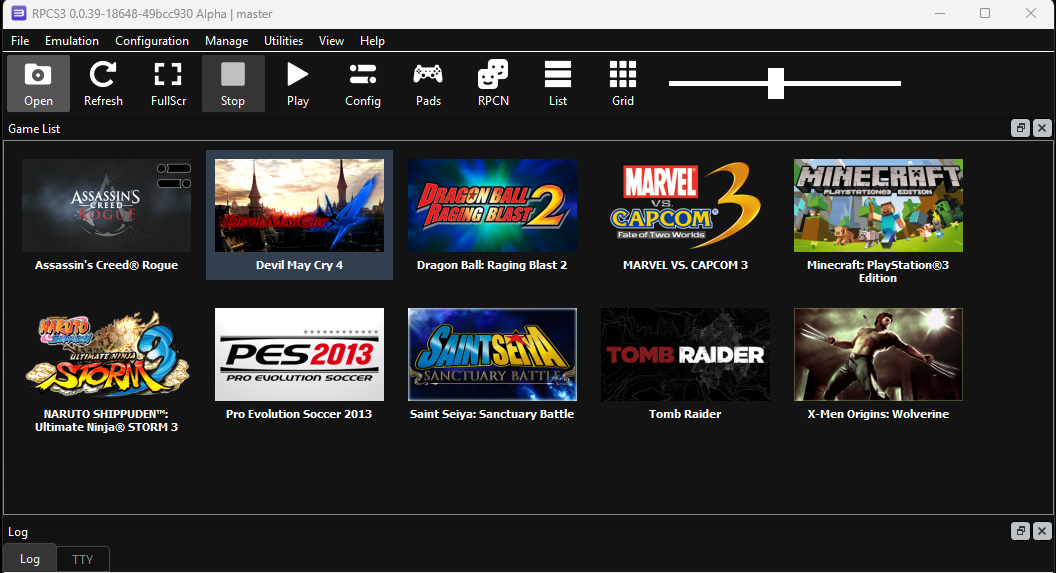
Task: Click the 'Devil May Cry 4' title text
Action: coord(299,265)
